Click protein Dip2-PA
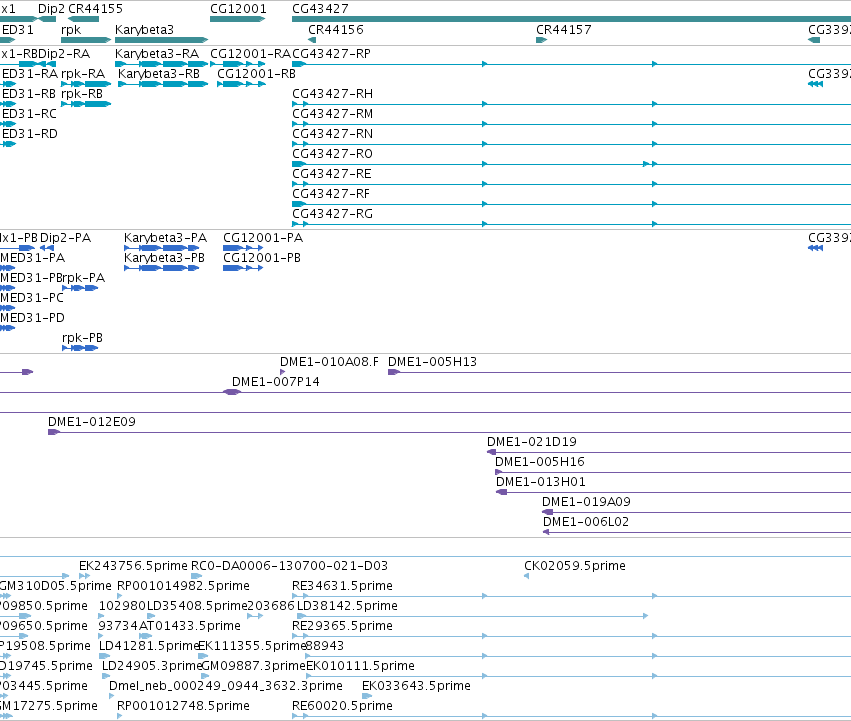 47,248
